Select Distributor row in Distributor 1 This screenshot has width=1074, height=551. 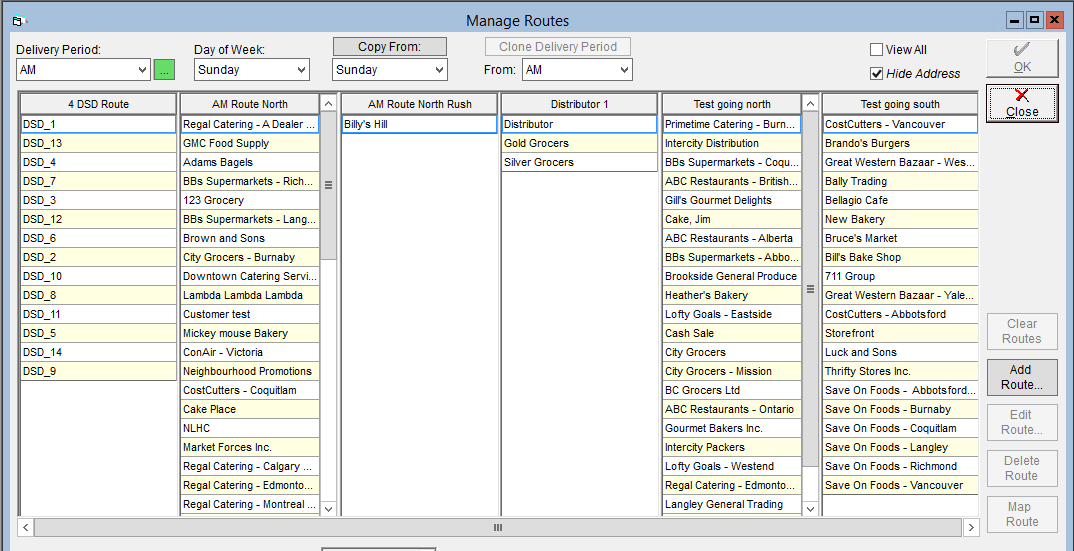coord(579,124)
